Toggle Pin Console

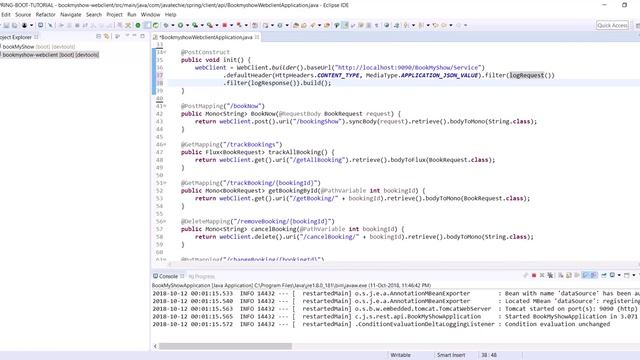tap(604, 276)
